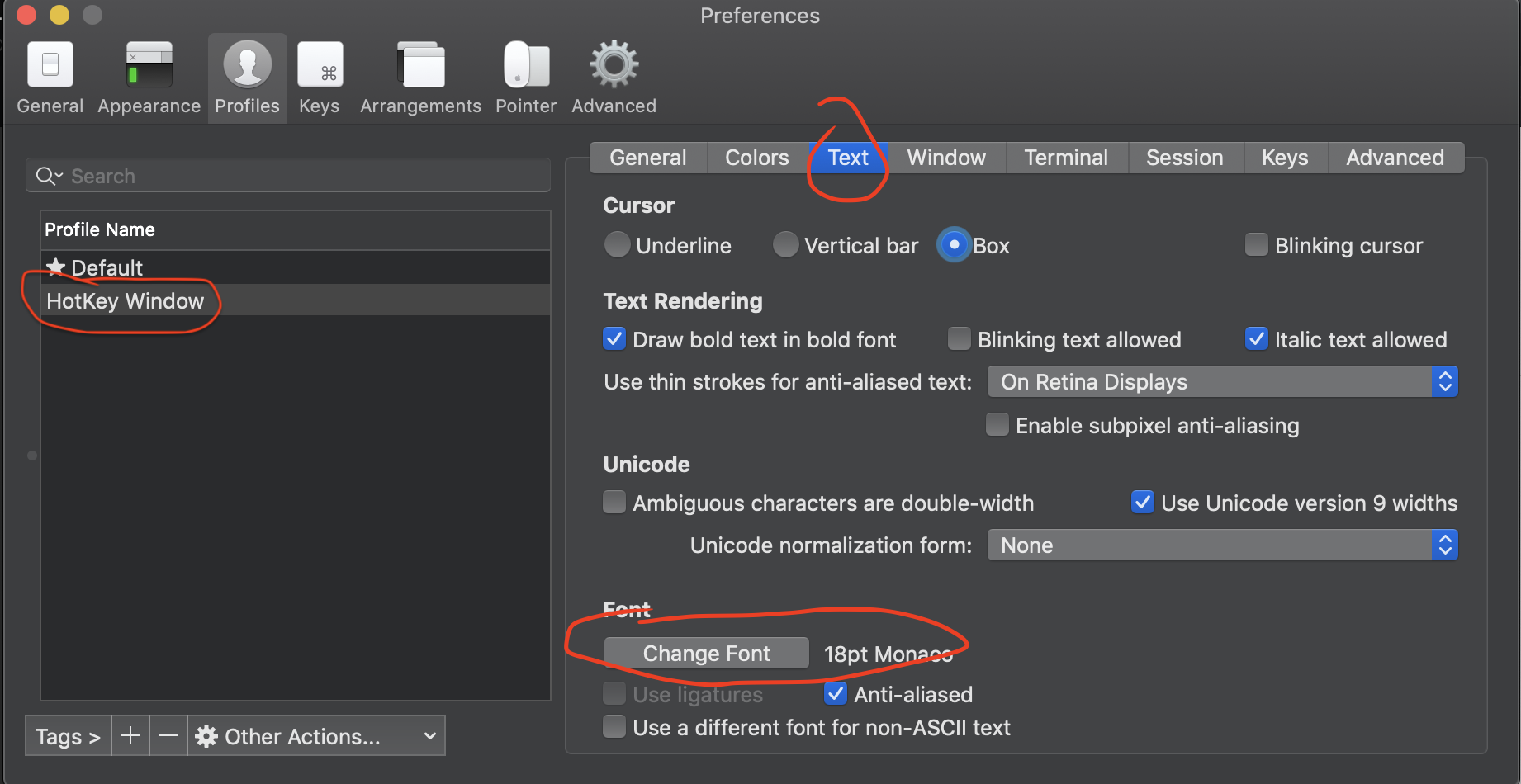Enable the Blinking cursor checkbox
This screenshot has width=1521, height=784.
1256,244
